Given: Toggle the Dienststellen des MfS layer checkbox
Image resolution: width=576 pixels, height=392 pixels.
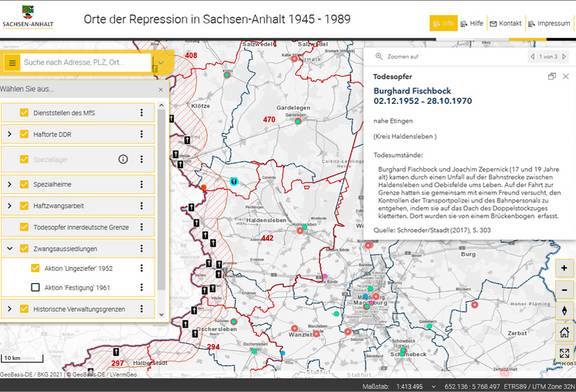Looking at the screenshot, I should [x=24, y=112].
